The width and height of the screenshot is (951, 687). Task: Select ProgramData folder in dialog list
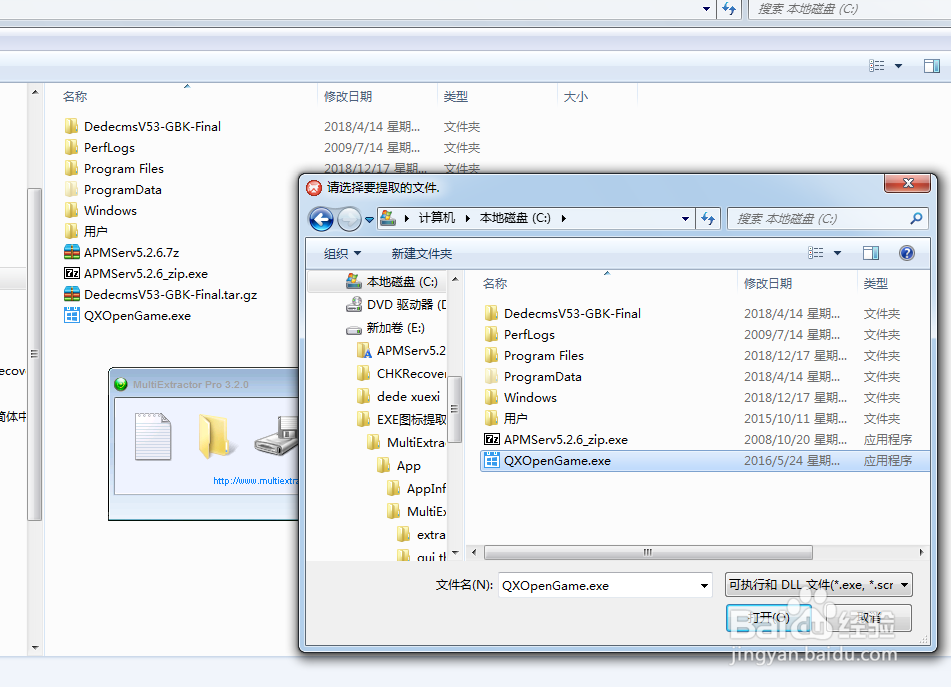point(533,377)
